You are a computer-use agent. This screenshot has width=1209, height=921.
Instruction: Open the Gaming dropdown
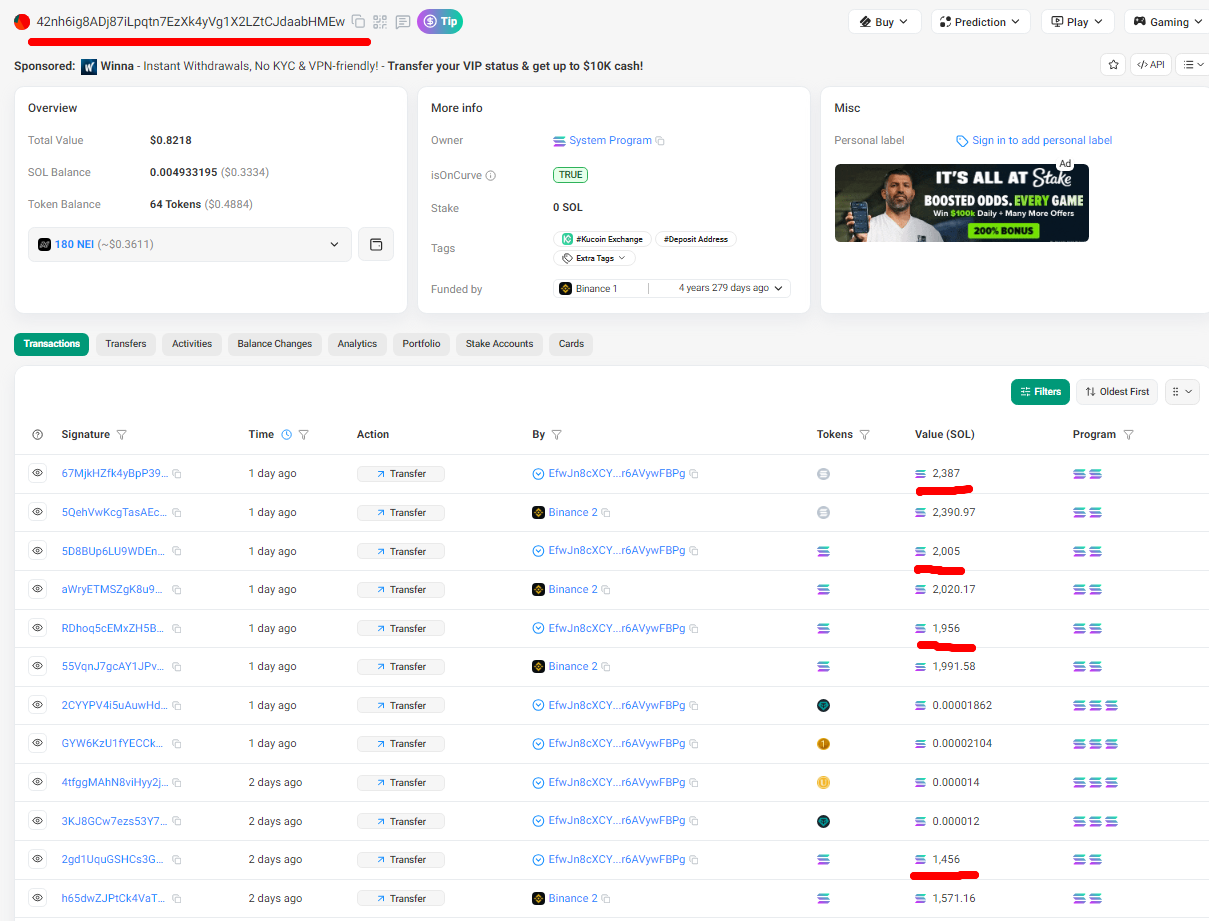(1166, 21)
